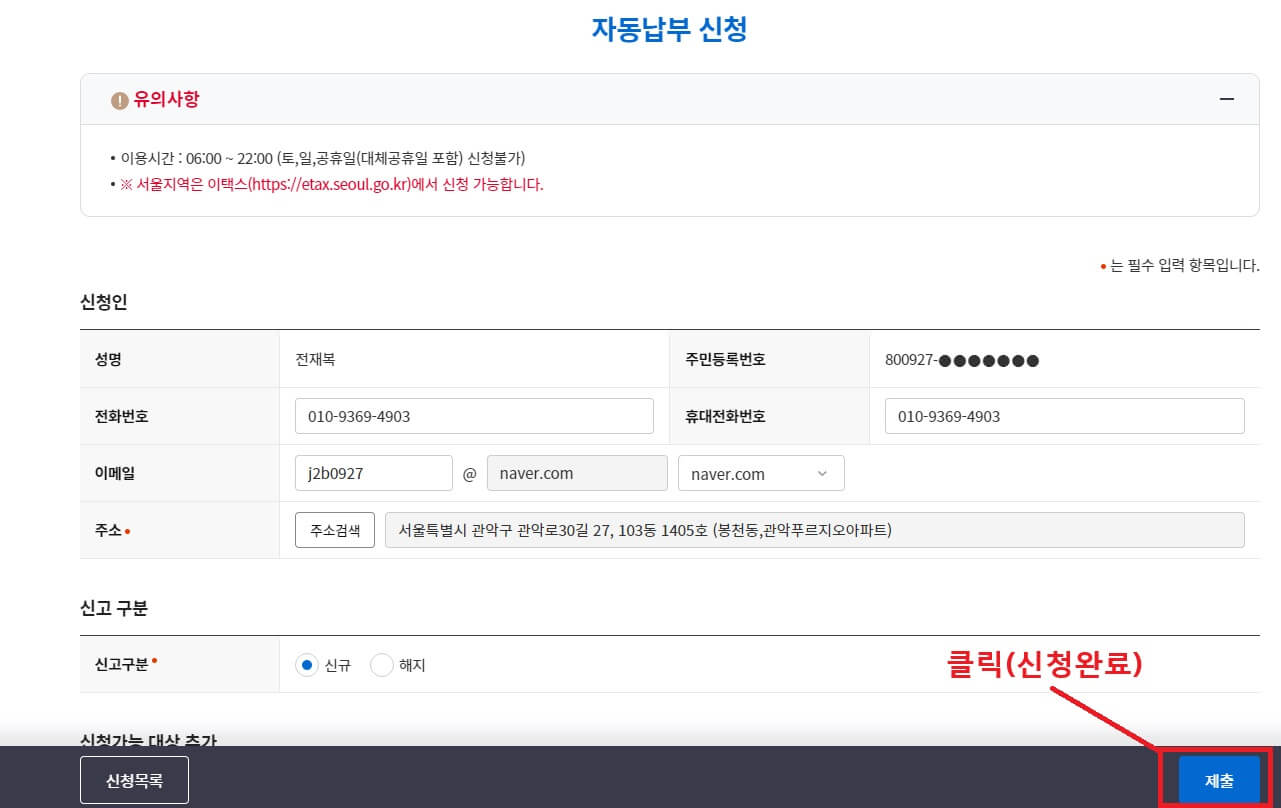This screenshot has height=808, width=1281.
Task: Click the 유의사항 warning icon
Action: pos(120,101)
